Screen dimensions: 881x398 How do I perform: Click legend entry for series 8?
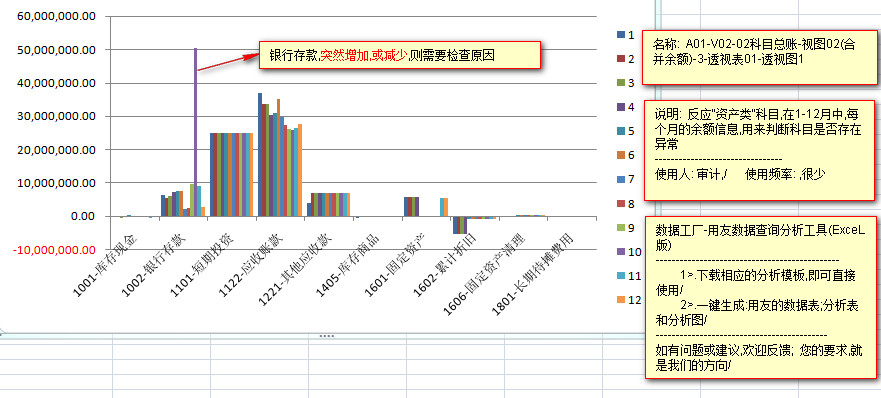tap(626, 203)
